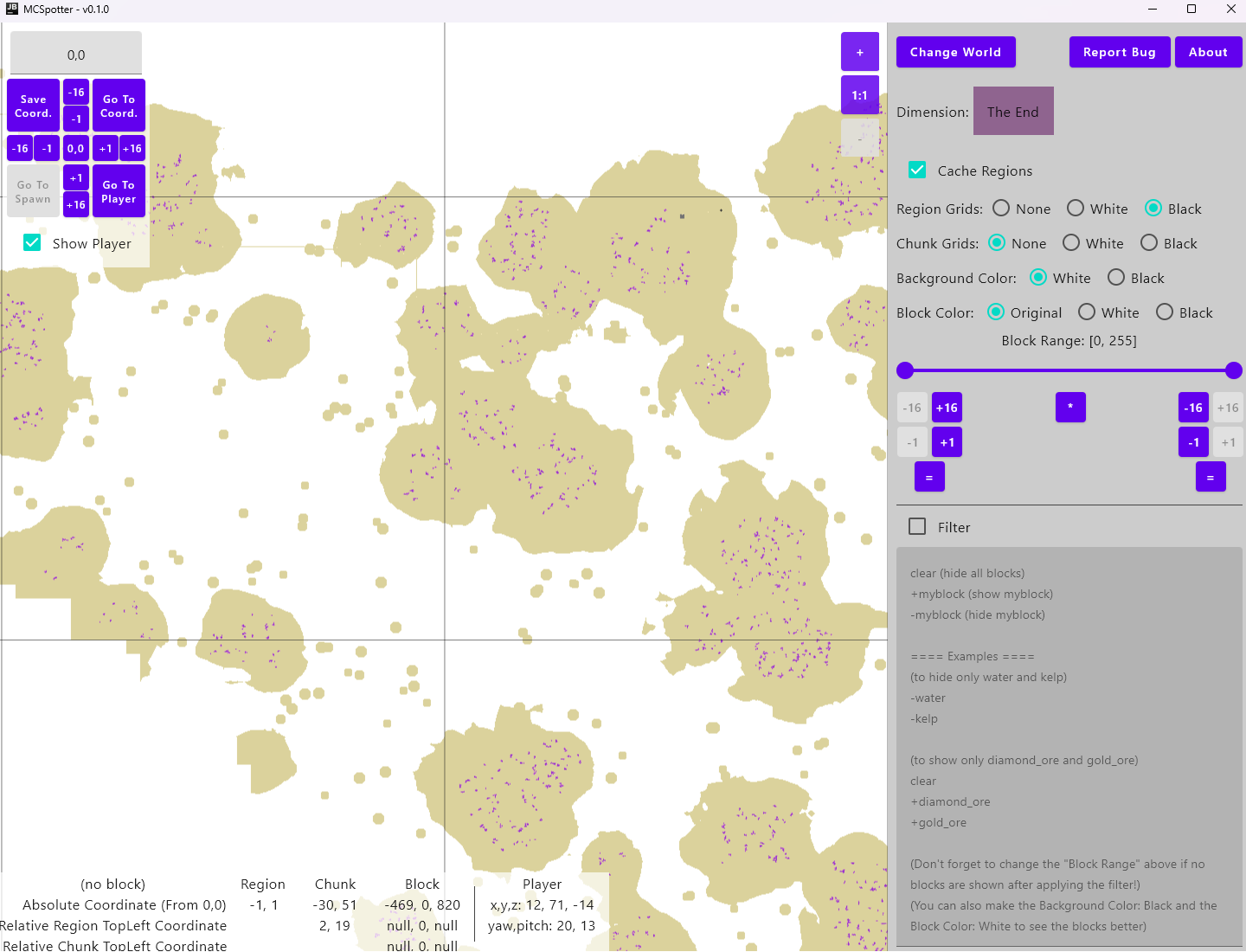Set Block Color to White
The image size is (1246, 952).
click(1087, 312)
